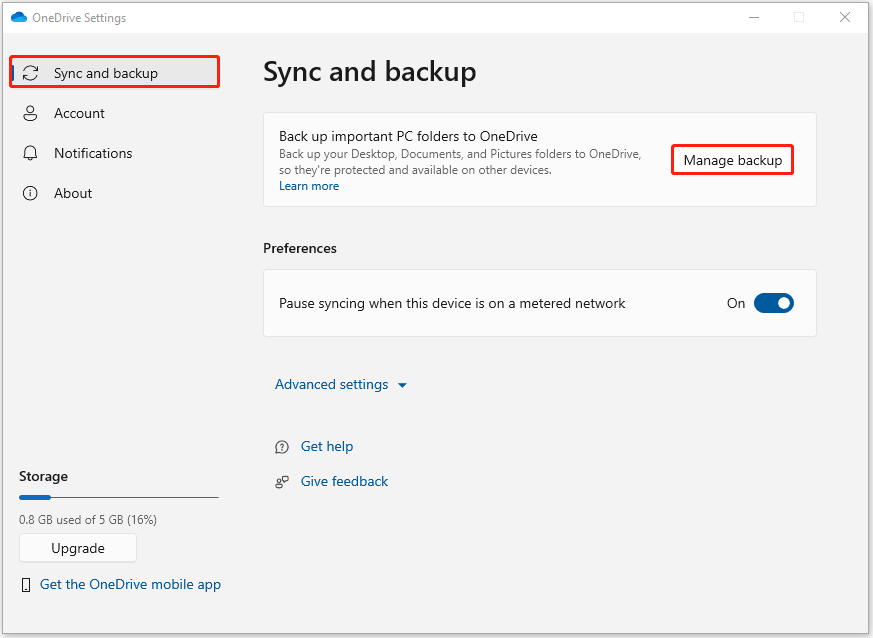
Task: Switch to the About section
Action: click(115, 193)
